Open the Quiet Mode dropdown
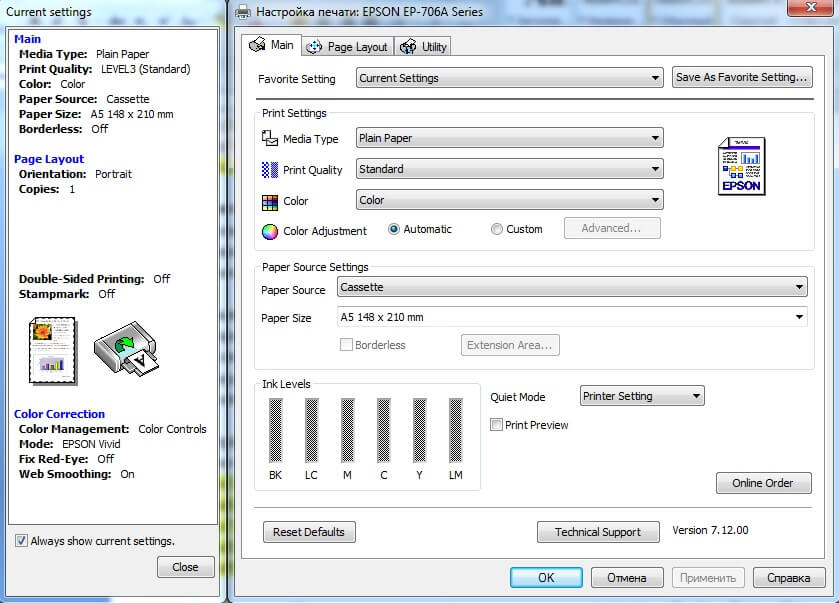839x603 pixels. pos(642,396)
